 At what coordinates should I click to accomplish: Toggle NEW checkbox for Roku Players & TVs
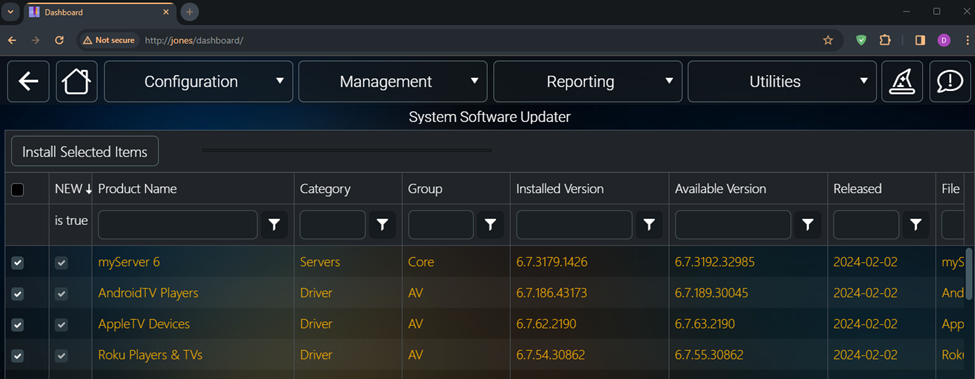(x=61, y=356)
